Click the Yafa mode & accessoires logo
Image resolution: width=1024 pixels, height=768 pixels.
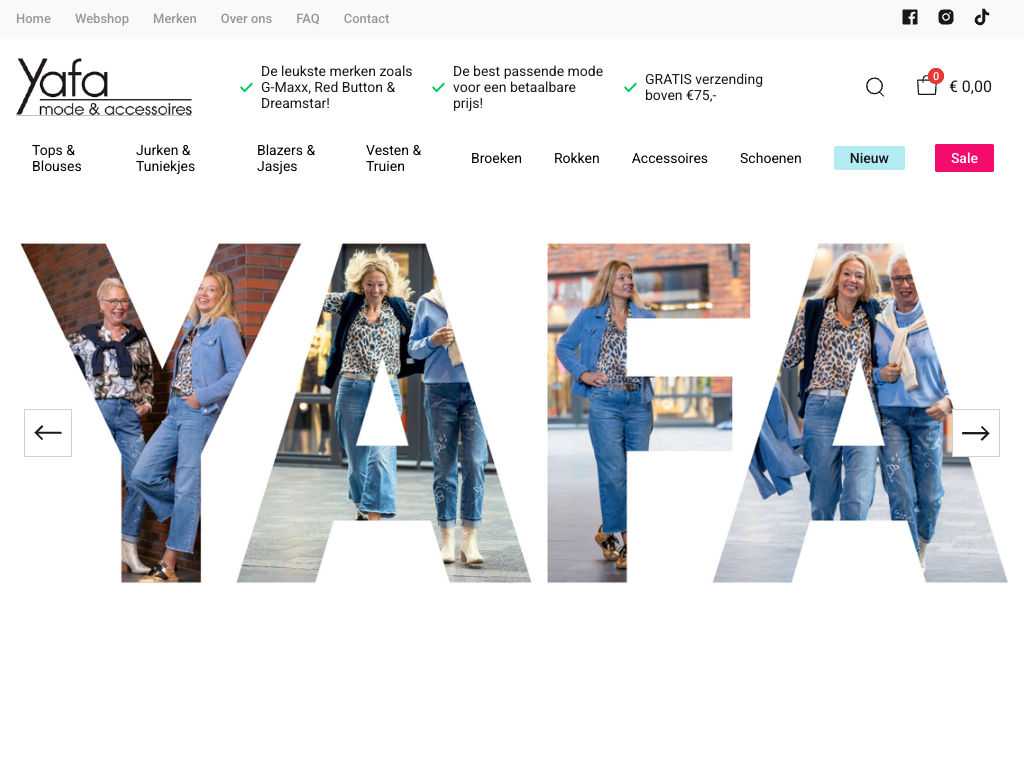click(104, 87)
